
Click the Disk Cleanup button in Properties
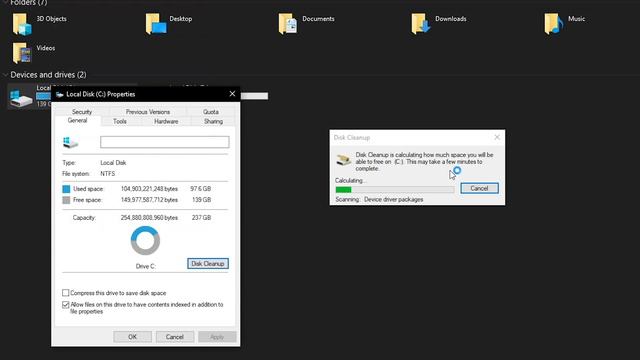[208, 264]
